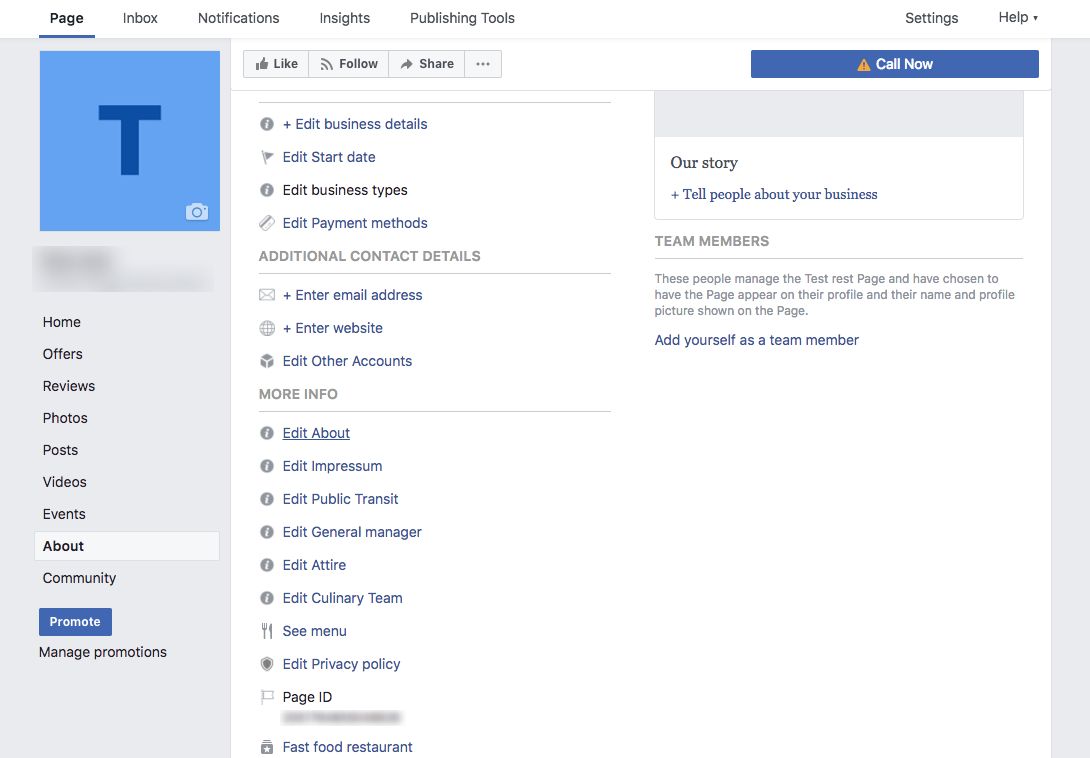Select About in sidebar
The image size is (1090, 758).
point(127,546)
